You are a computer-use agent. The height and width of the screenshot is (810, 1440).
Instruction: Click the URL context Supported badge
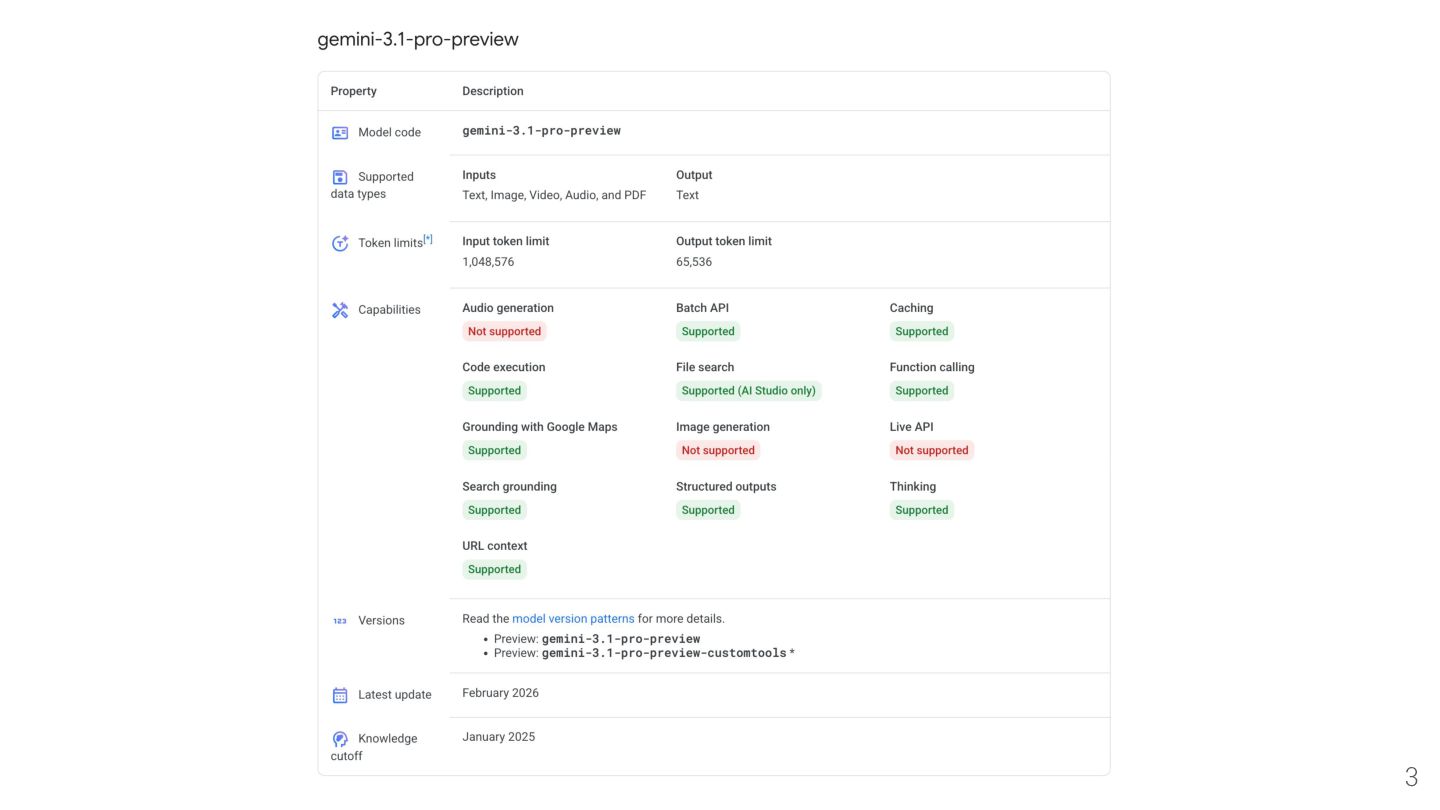[494, 570]
